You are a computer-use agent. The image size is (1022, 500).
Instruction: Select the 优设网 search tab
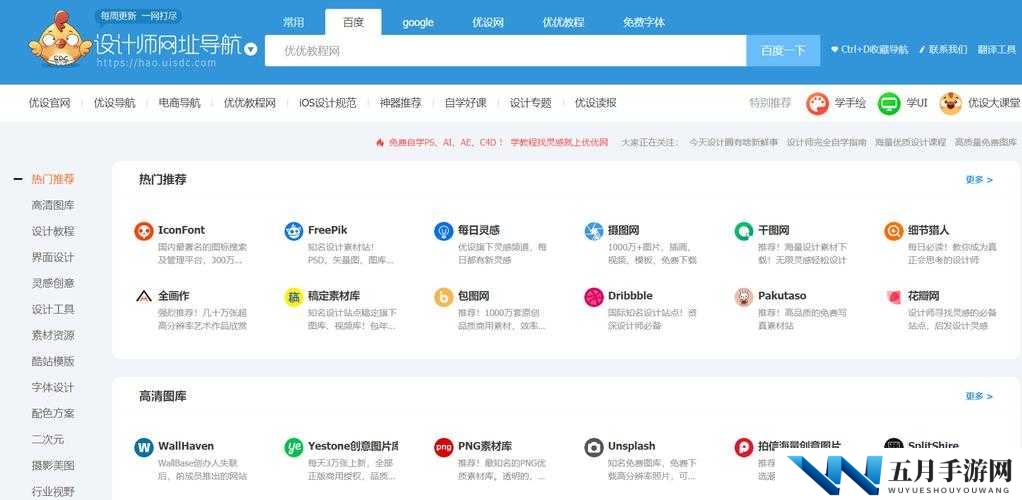488,22
